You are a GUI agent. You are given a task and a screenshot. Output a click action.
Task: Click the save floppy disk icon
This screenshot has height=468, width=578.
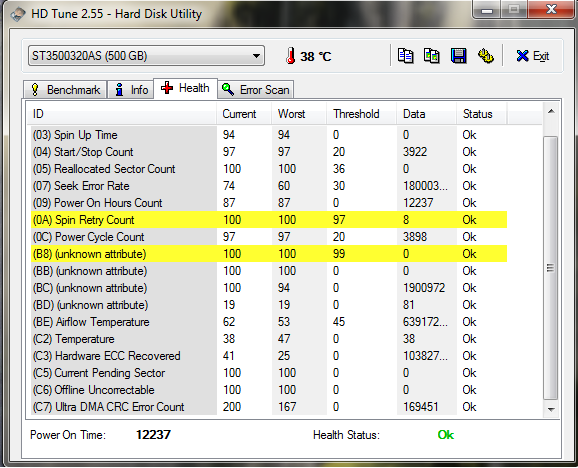[x=459, y=56]
